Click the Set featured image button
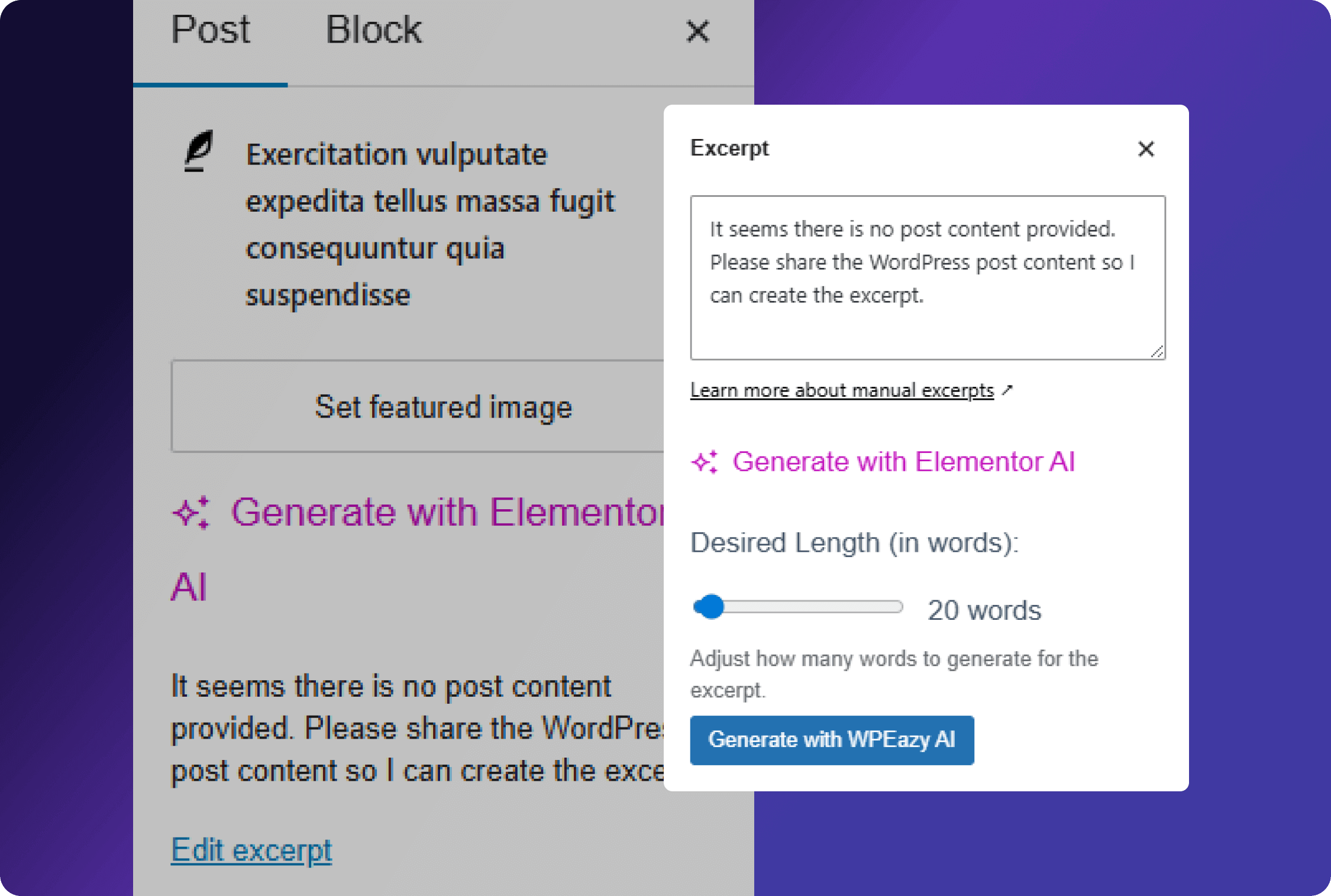1331x896 pixels. click(442, 407)
